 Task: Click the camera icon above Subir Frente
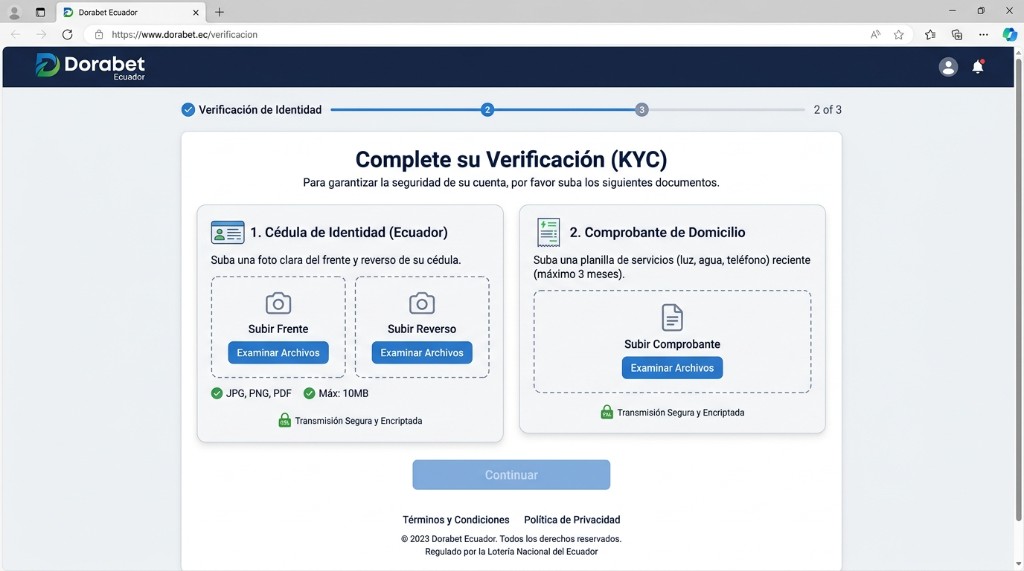278,303
